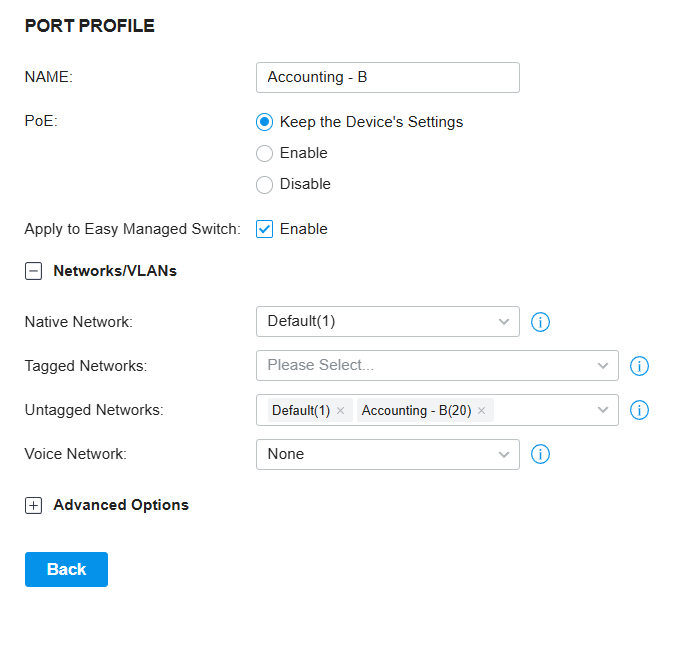Click the Networks/VLANs heading label
The width and height of the screenshot is (689, 645).
tap(115, 271)
